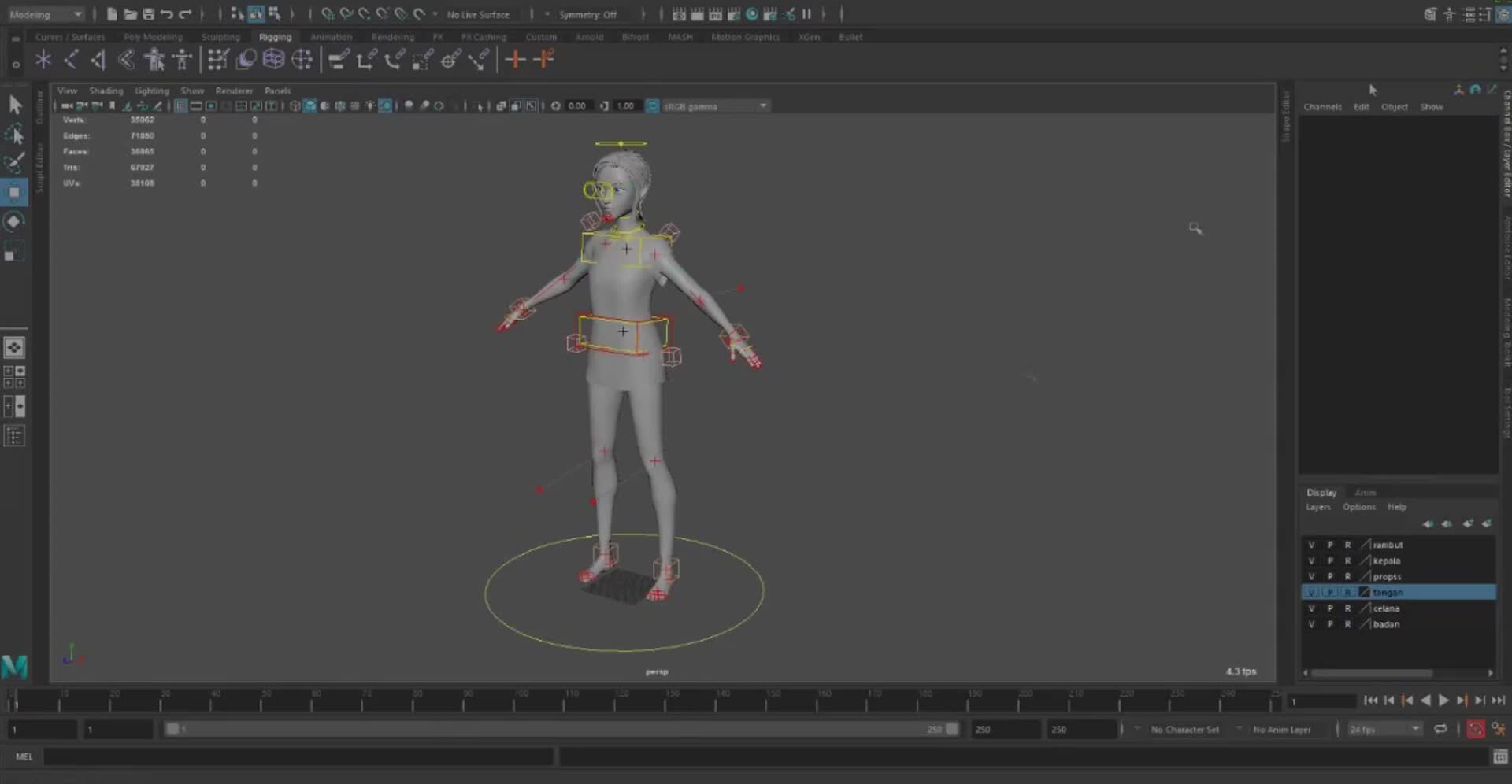Click the layer list horizontal scrollbar
1512x784 pixels.
click(1371, 673)
